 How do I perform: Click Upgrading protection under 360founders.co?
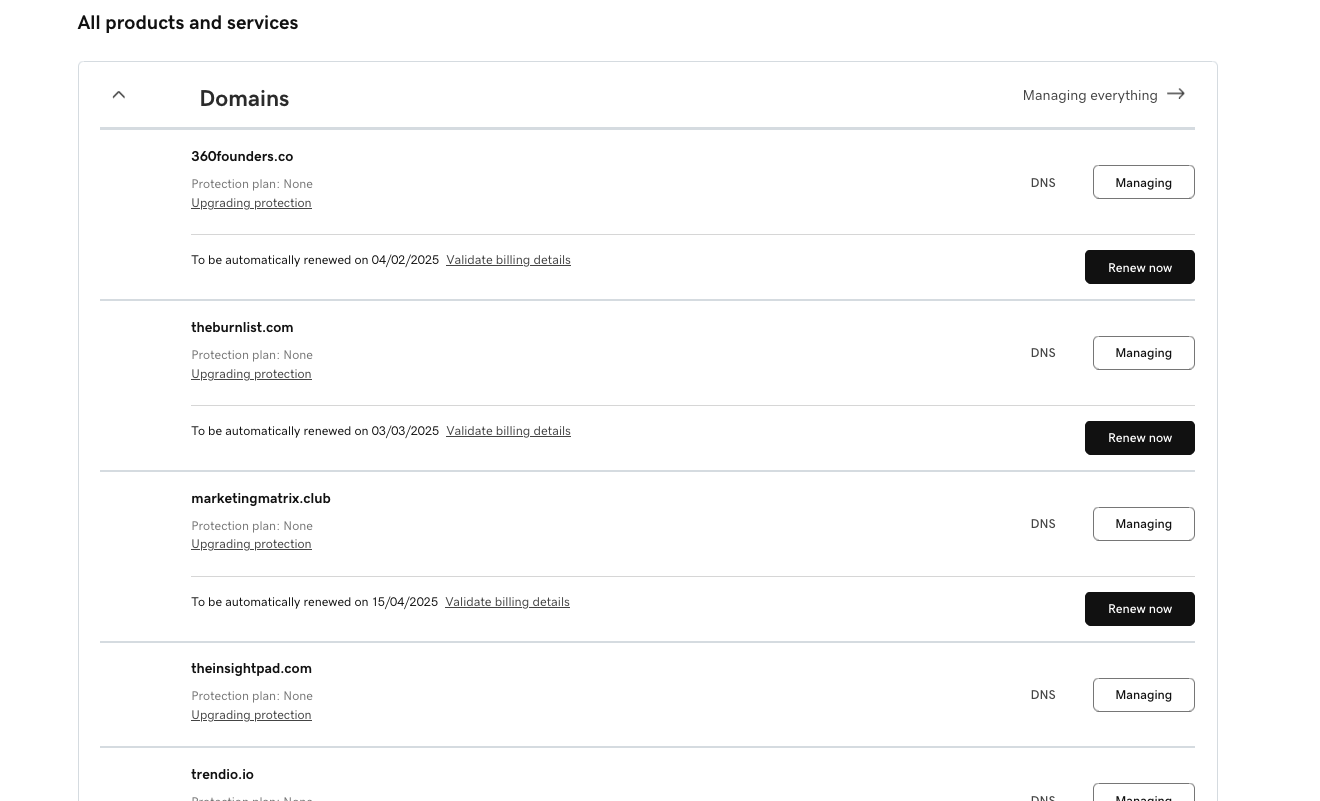[251, 203]
